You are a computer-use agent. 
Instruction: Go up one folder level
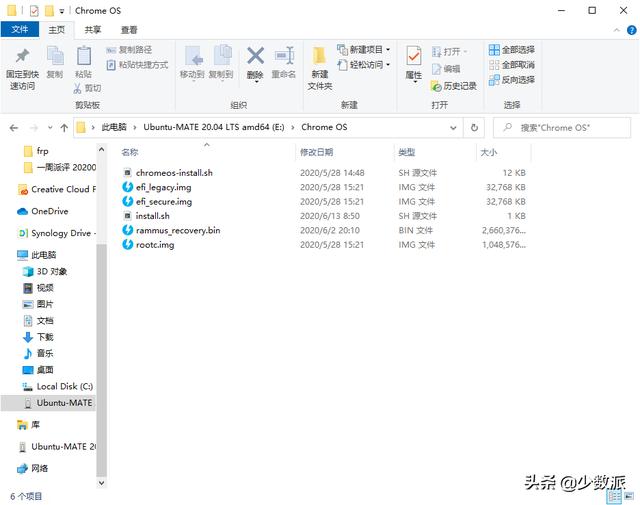[x=64, y=128]
